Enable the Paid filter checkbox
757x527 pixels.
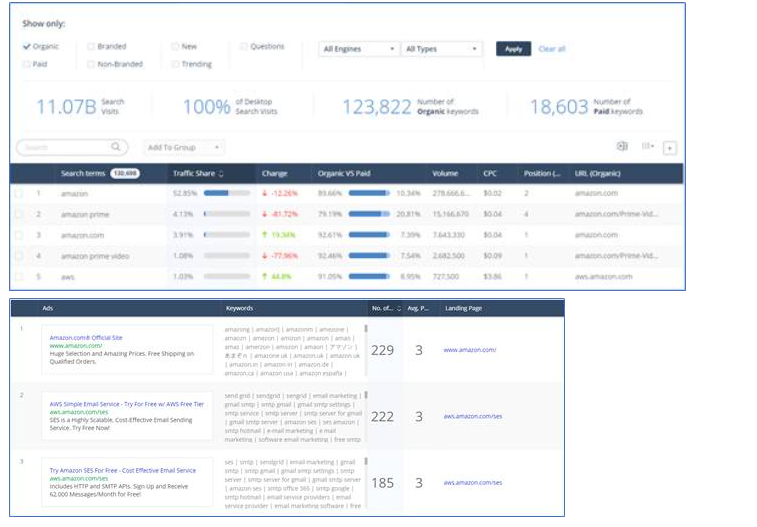[27, 64]
